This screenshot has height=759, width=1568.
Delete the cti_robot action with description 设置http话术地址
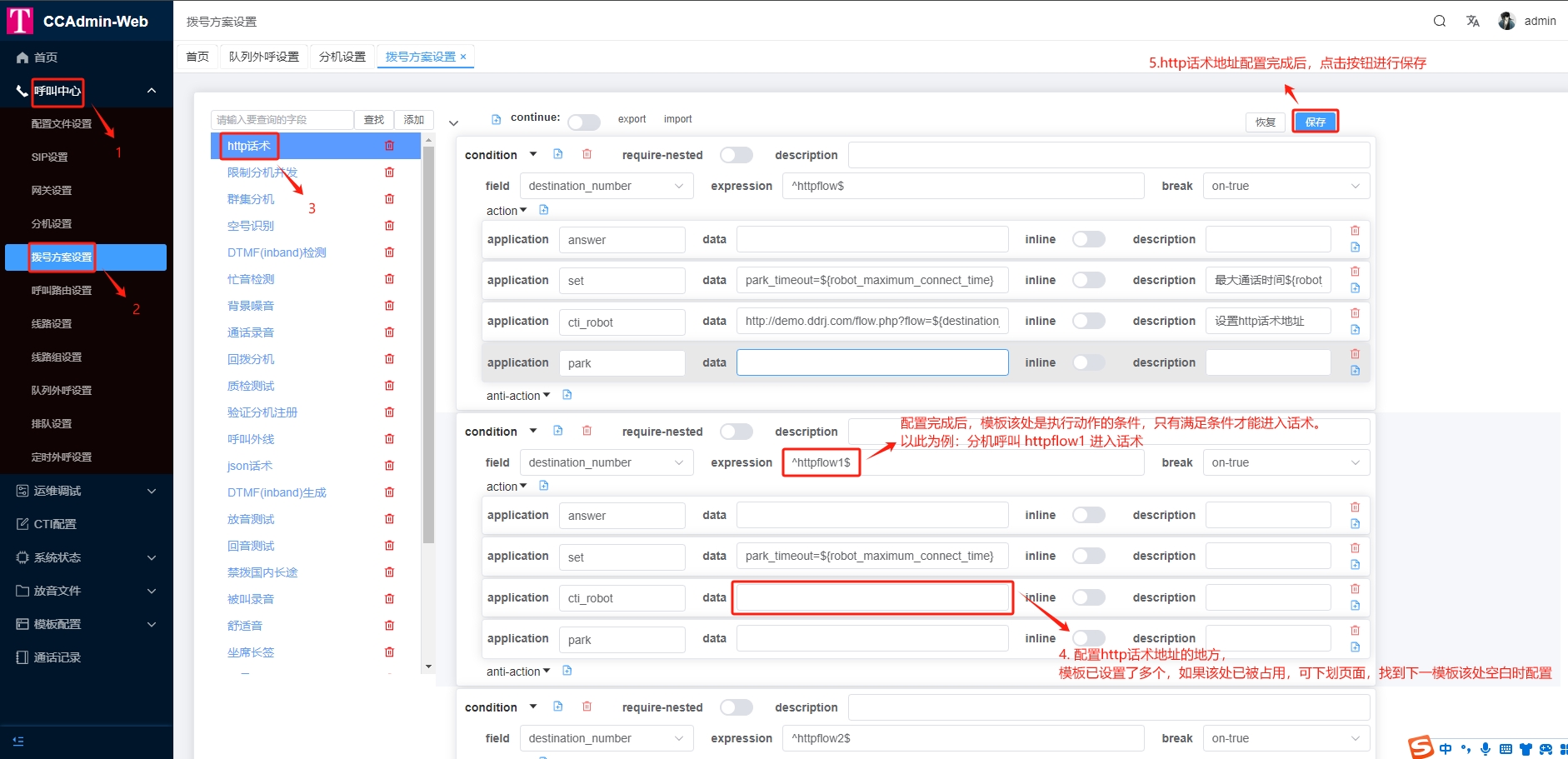pyautogui.click(x=1355, y=313)
